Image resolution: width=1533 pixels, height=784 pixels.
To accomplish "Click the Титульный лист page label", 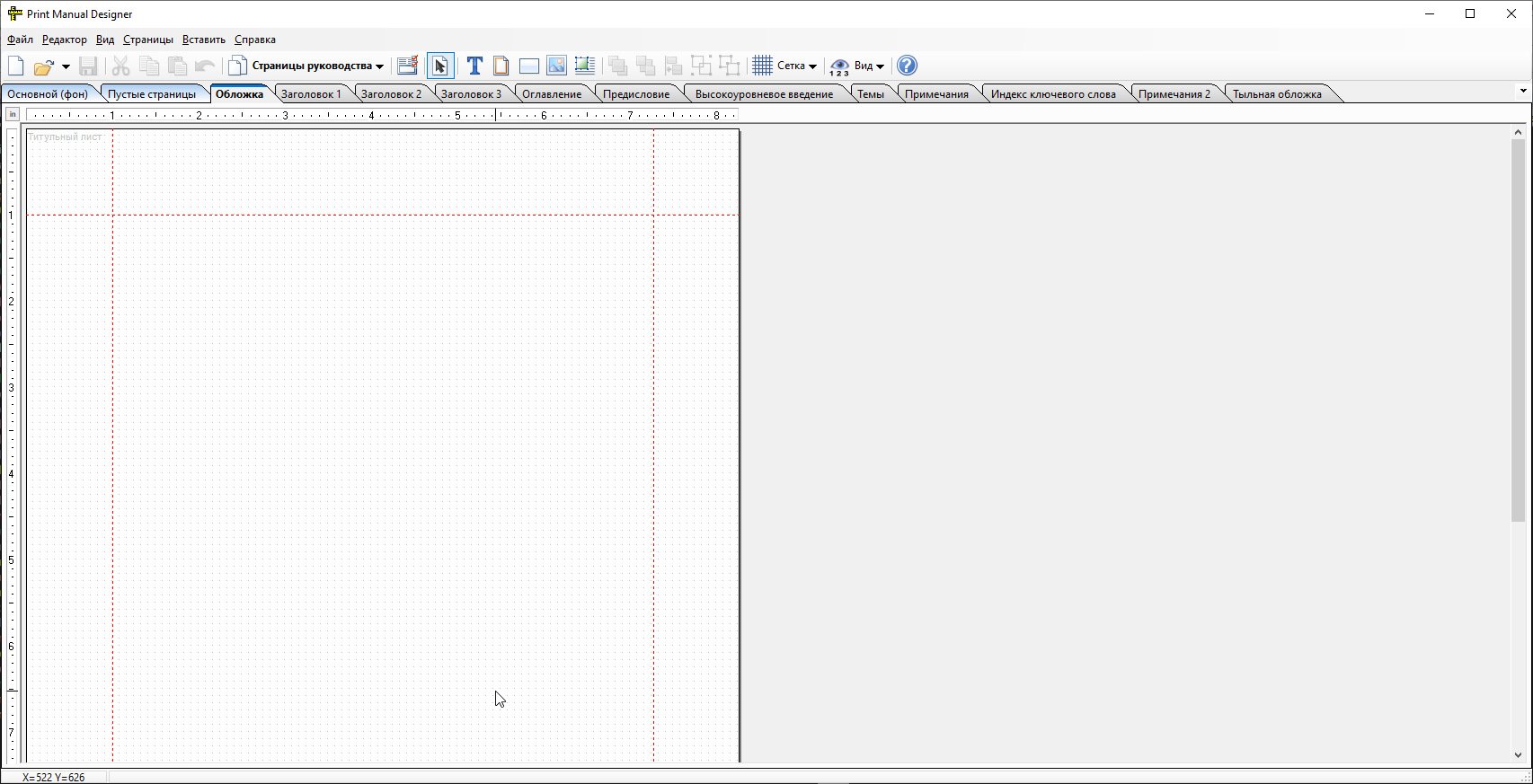I will click(x=65, y=137).
